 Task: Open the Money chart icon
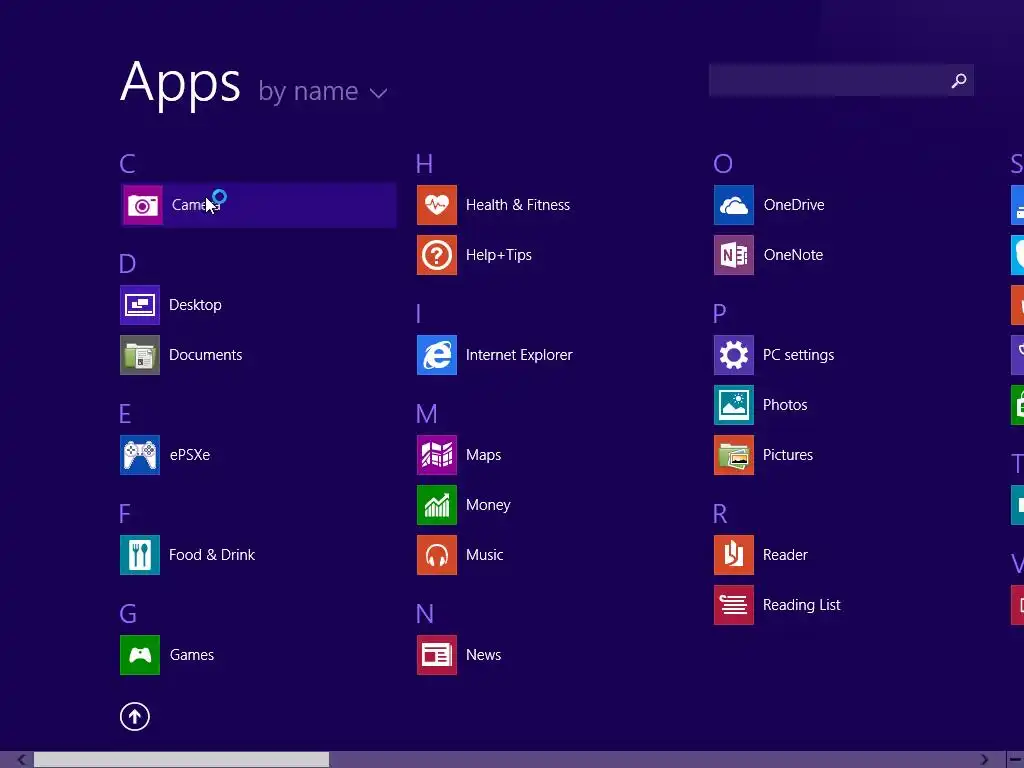(x=437, y=505)
